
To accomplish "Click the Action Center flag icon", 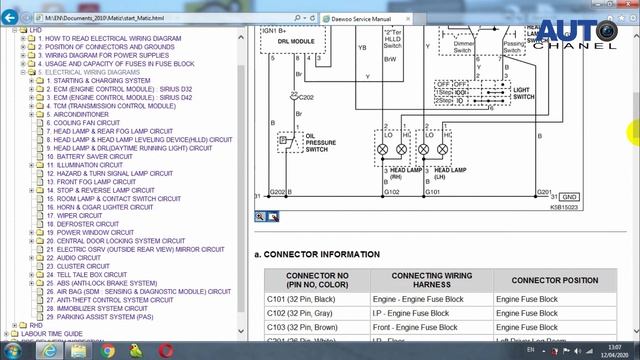I will pyautogui.click(x=566, y=351).
